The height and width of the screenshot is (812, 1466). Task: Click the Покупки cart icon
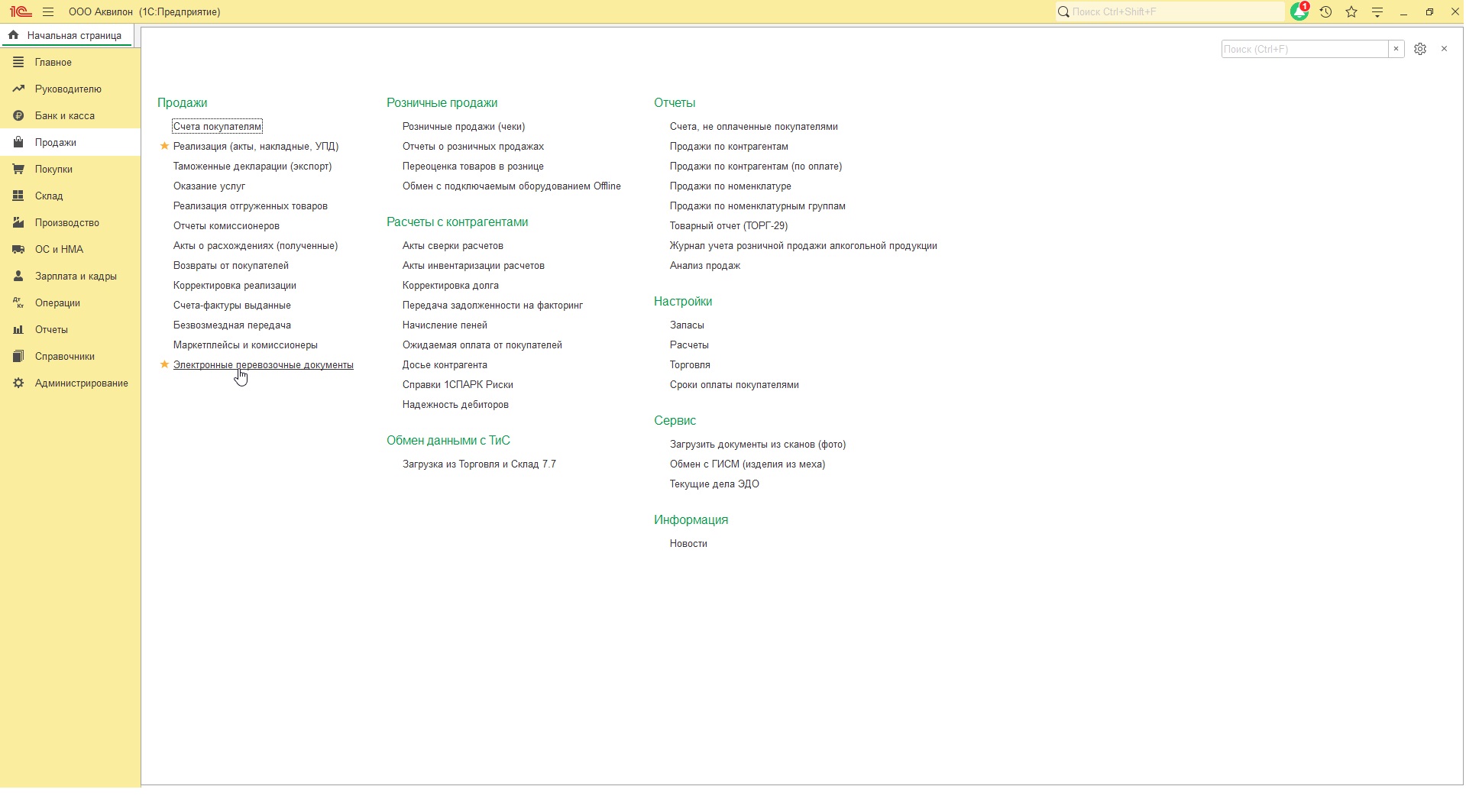(x=18, y=169)
